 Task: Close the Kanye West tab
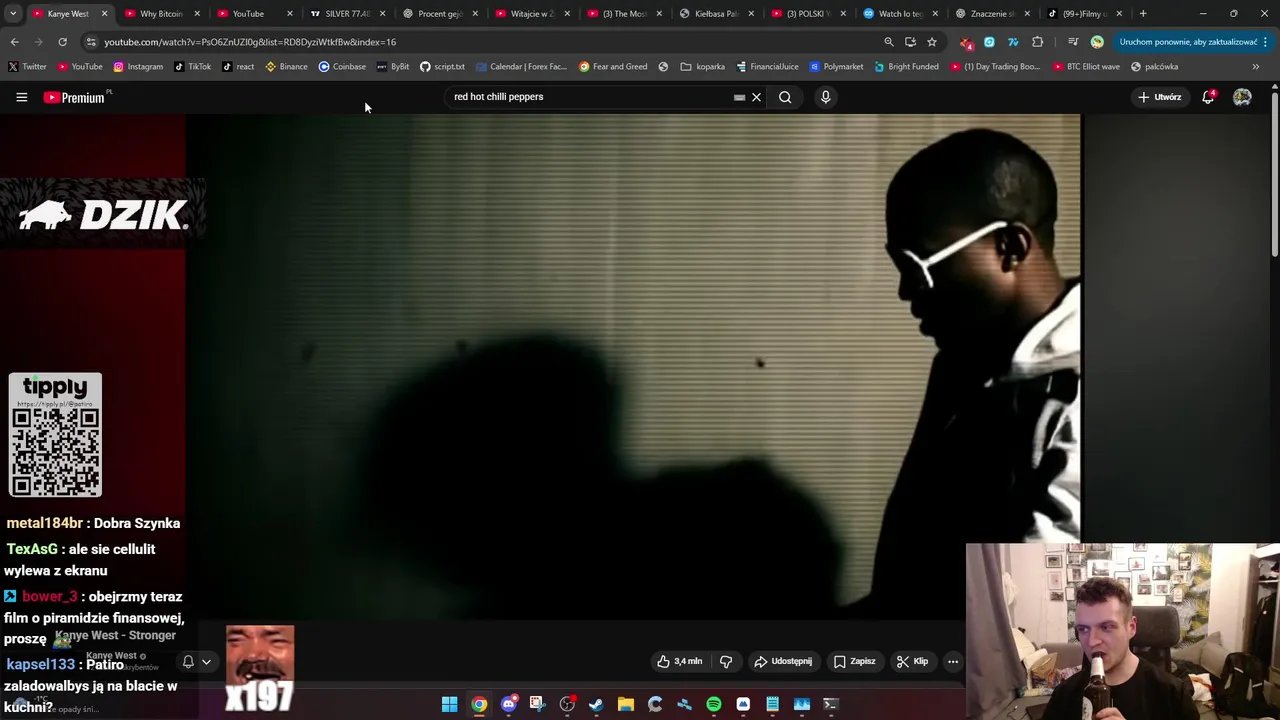click(x=104, y=14)
